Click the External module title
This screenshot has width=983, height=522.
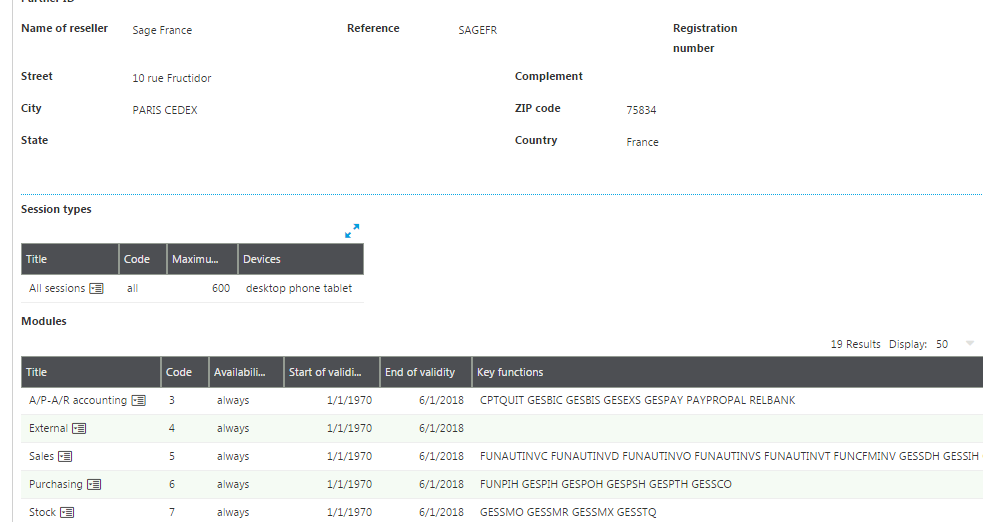coord(48,429)
